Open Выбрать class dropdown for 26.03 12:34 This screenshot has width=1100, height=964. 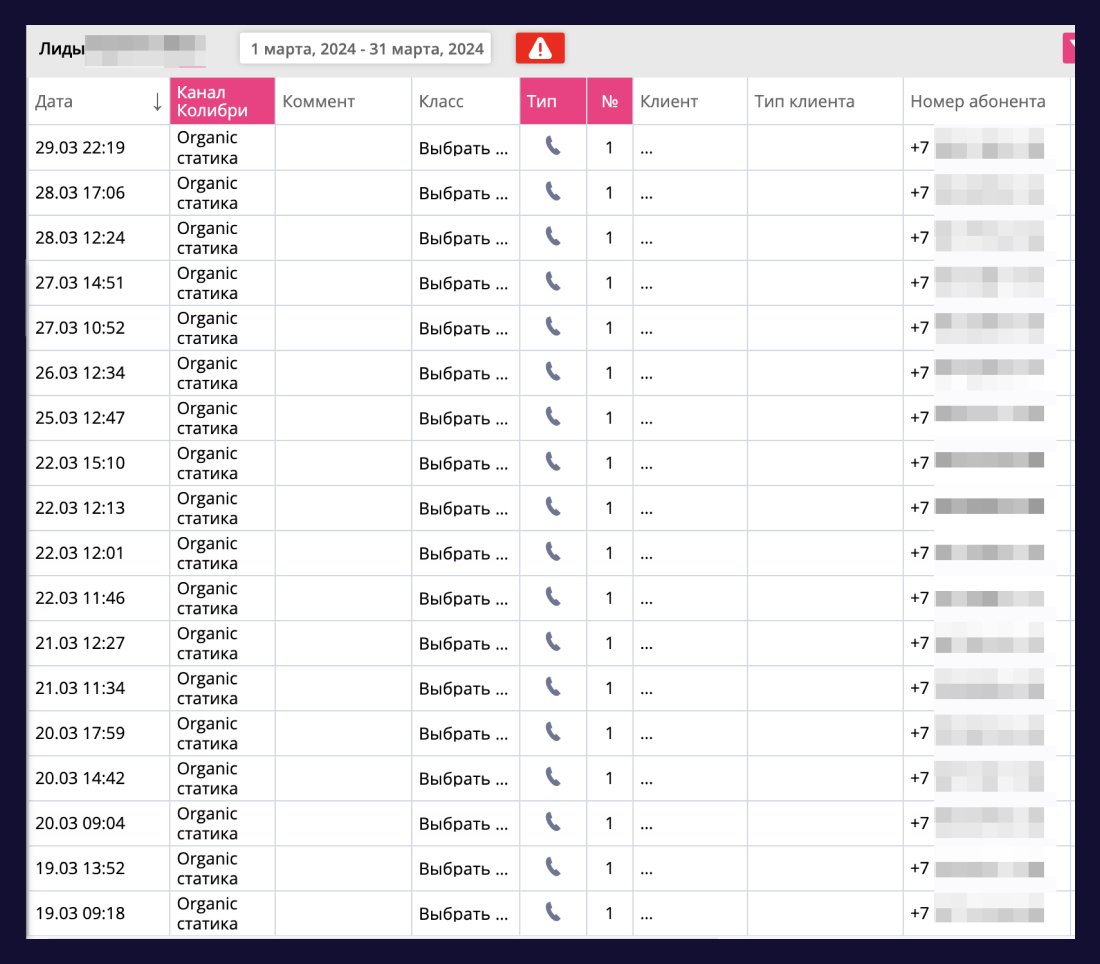coord(463,373)
